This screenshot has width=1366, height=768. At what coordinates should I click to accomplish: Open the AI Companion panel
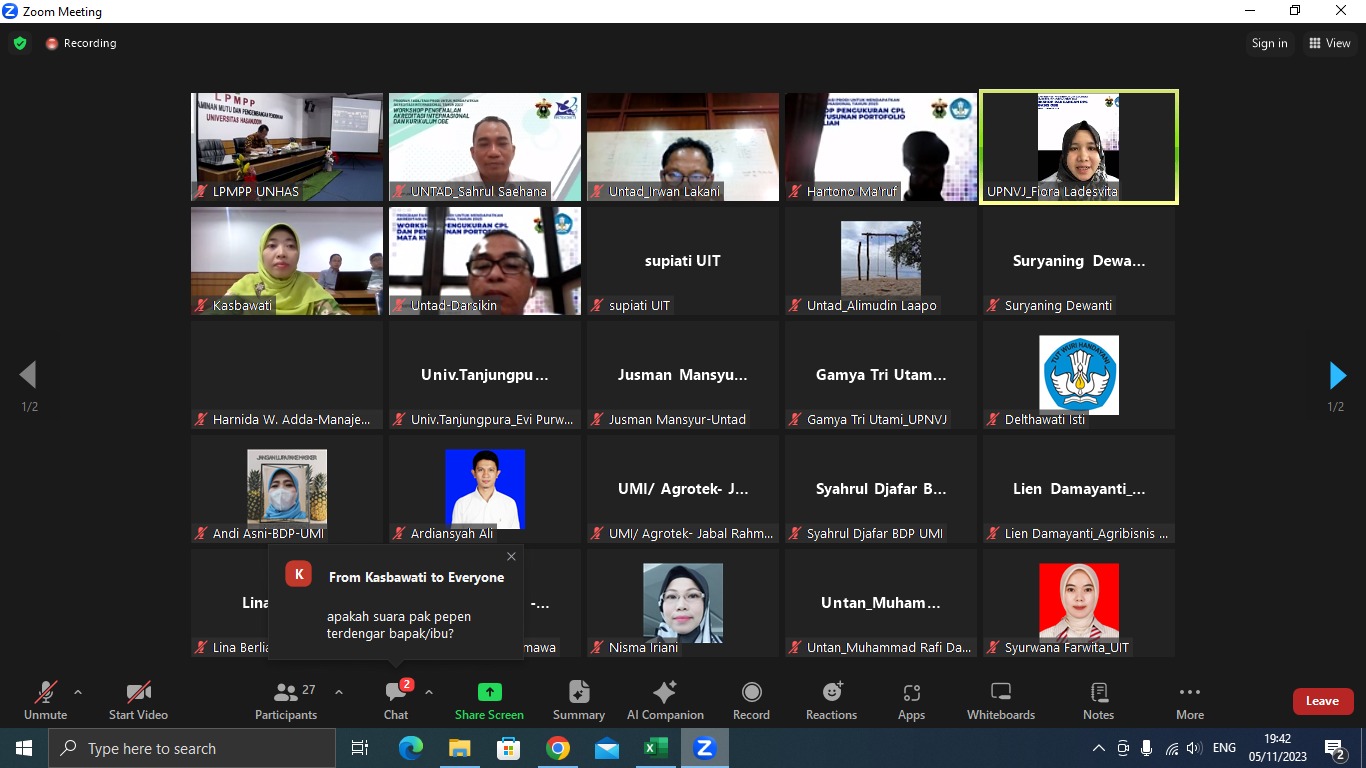pyautogui.click(x=665, y=700)
